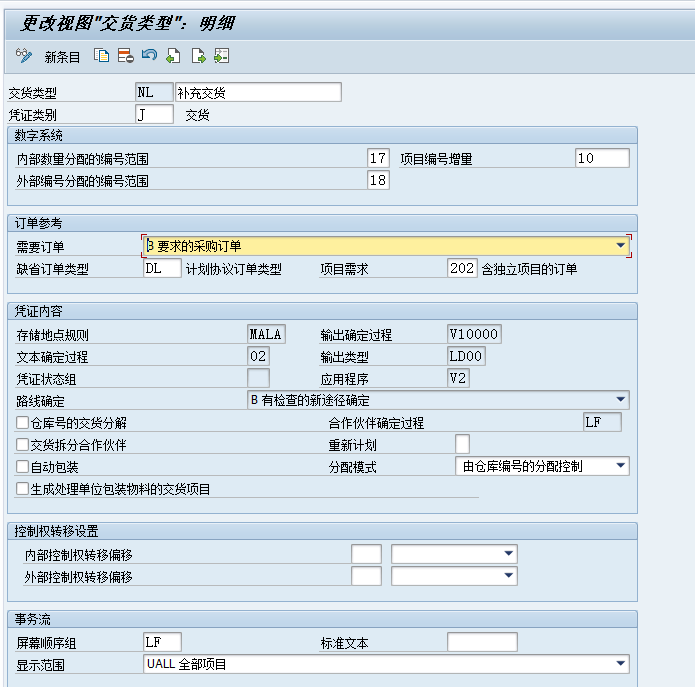This screenshot has height=687, width=695.
Task: Click the copy-as icon in toolbar
Action: coord(101,56)
